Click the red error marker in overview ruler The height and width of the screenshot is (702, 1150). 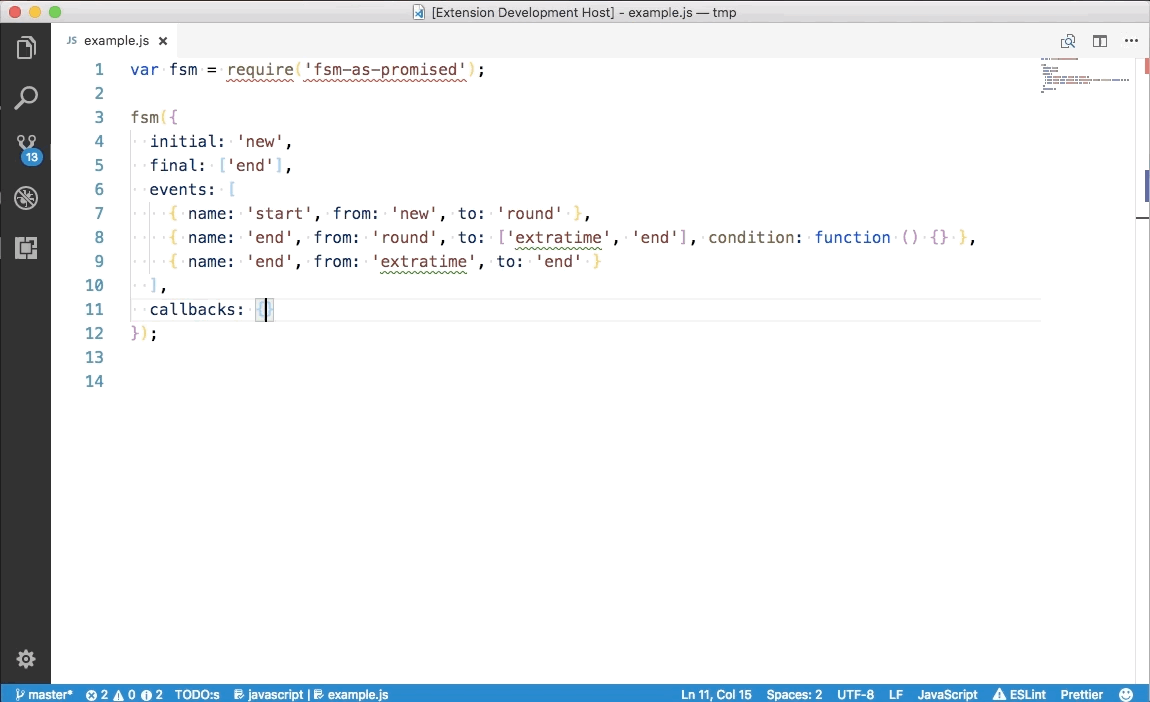click(1146, 65)
